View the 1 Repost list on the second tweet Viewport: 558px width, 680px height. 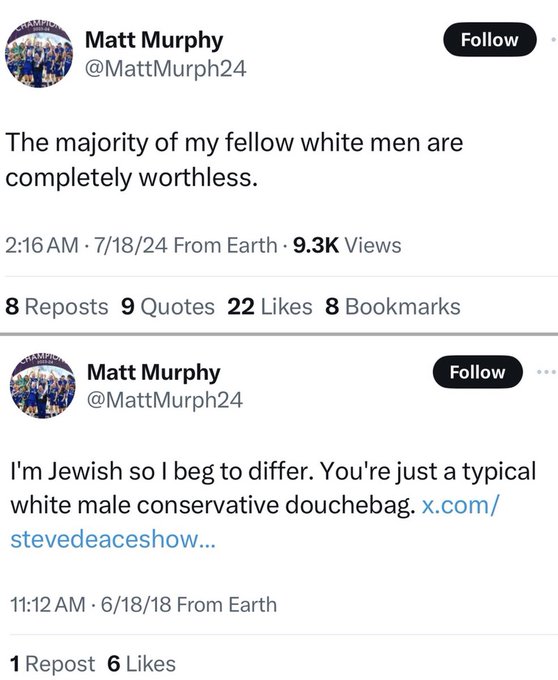pos(52,664)
